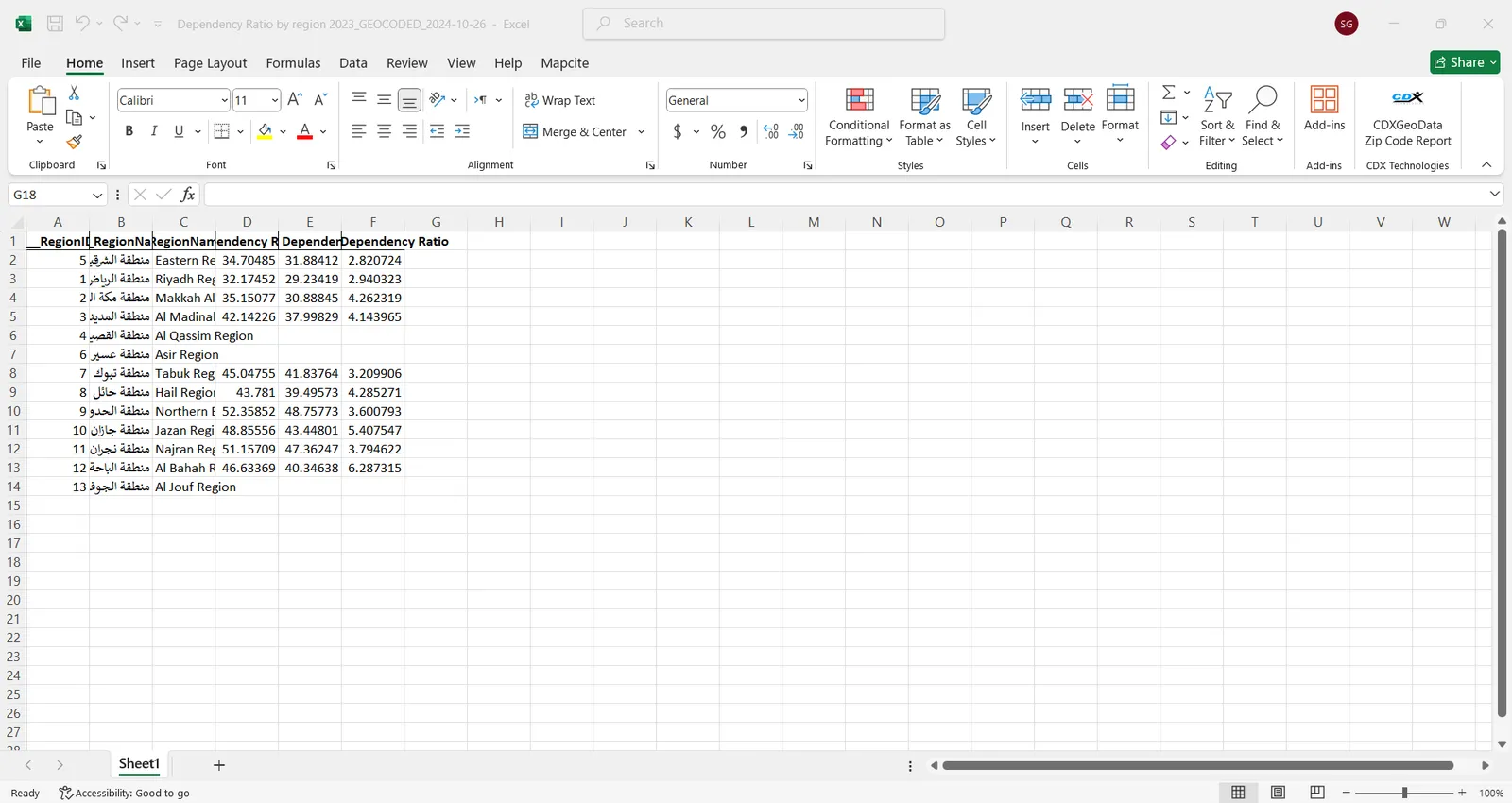Toggle Bold formatting
This screenshot has height=803, width=1512.
click(x=129, y=131)
